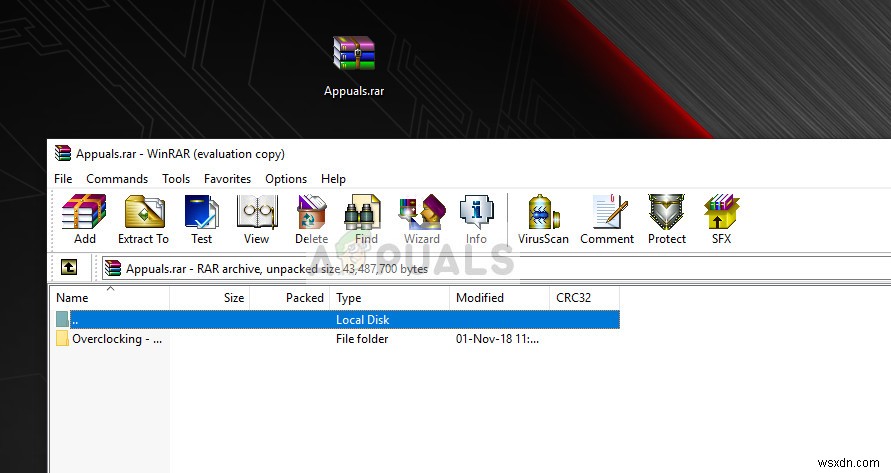Screen dimensions: 891x473
Task: Sort by the Name column header
Action: point(110,297)
